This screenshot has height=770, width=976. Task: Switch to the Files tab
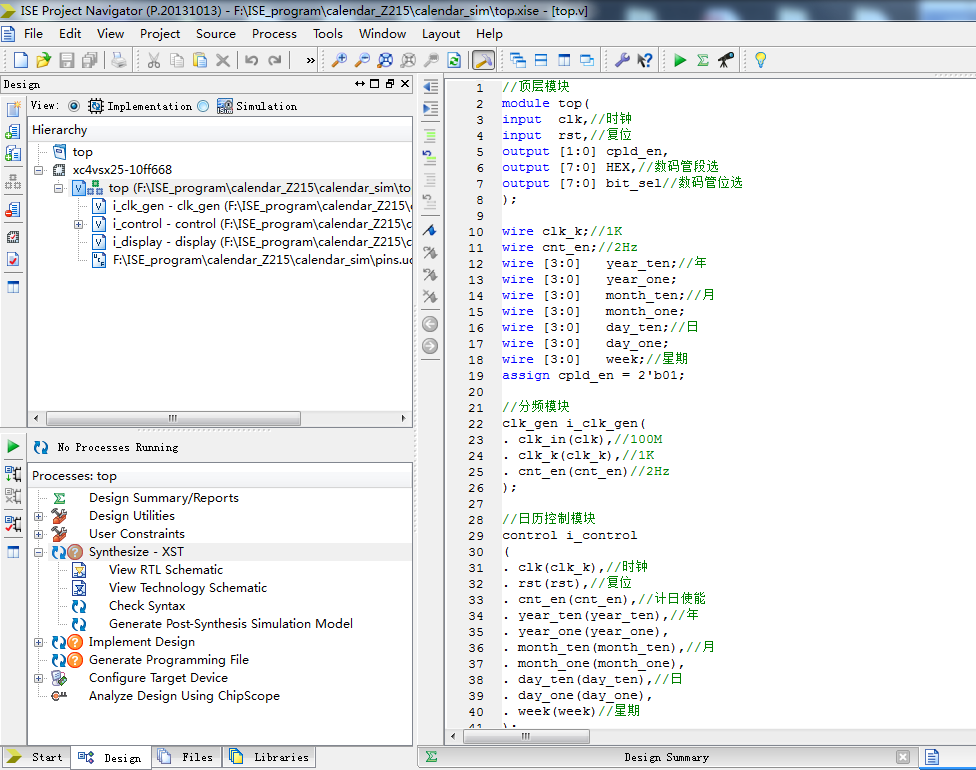coord(187,757)
